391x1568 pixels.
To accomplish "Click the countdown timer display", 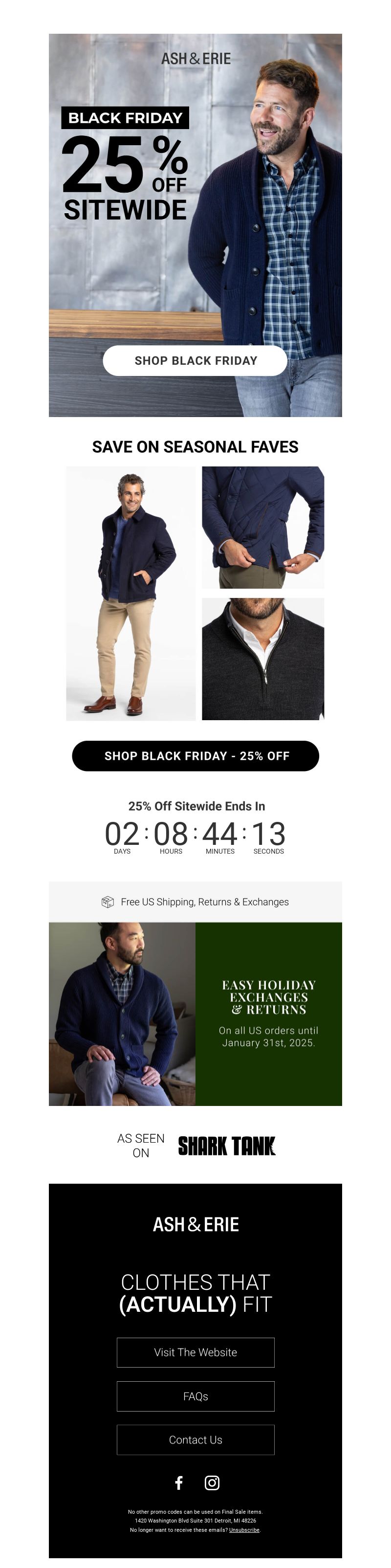I will click(195, 837).
